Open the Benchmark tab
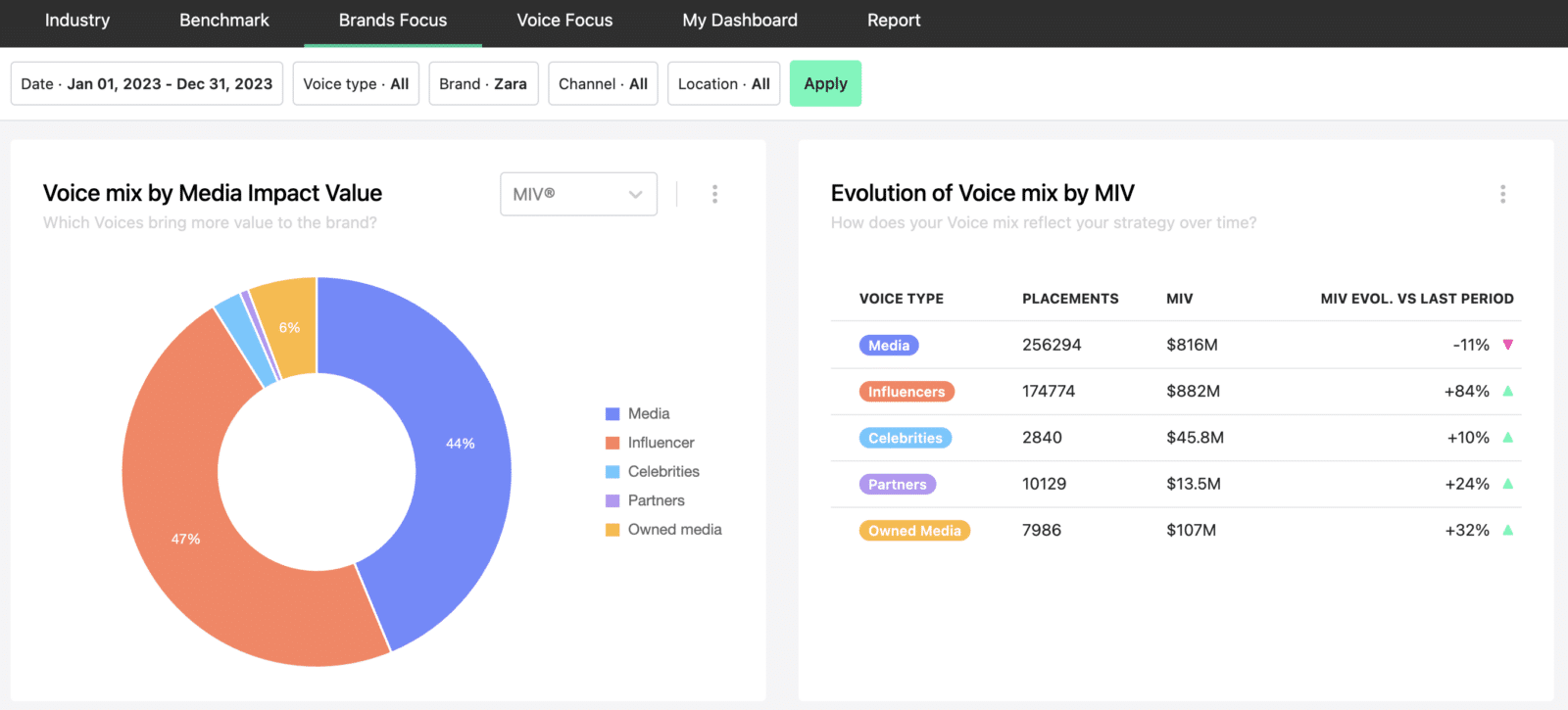Screen dimensions: 1568x710 pyautogui.click(x=224, y=21)
